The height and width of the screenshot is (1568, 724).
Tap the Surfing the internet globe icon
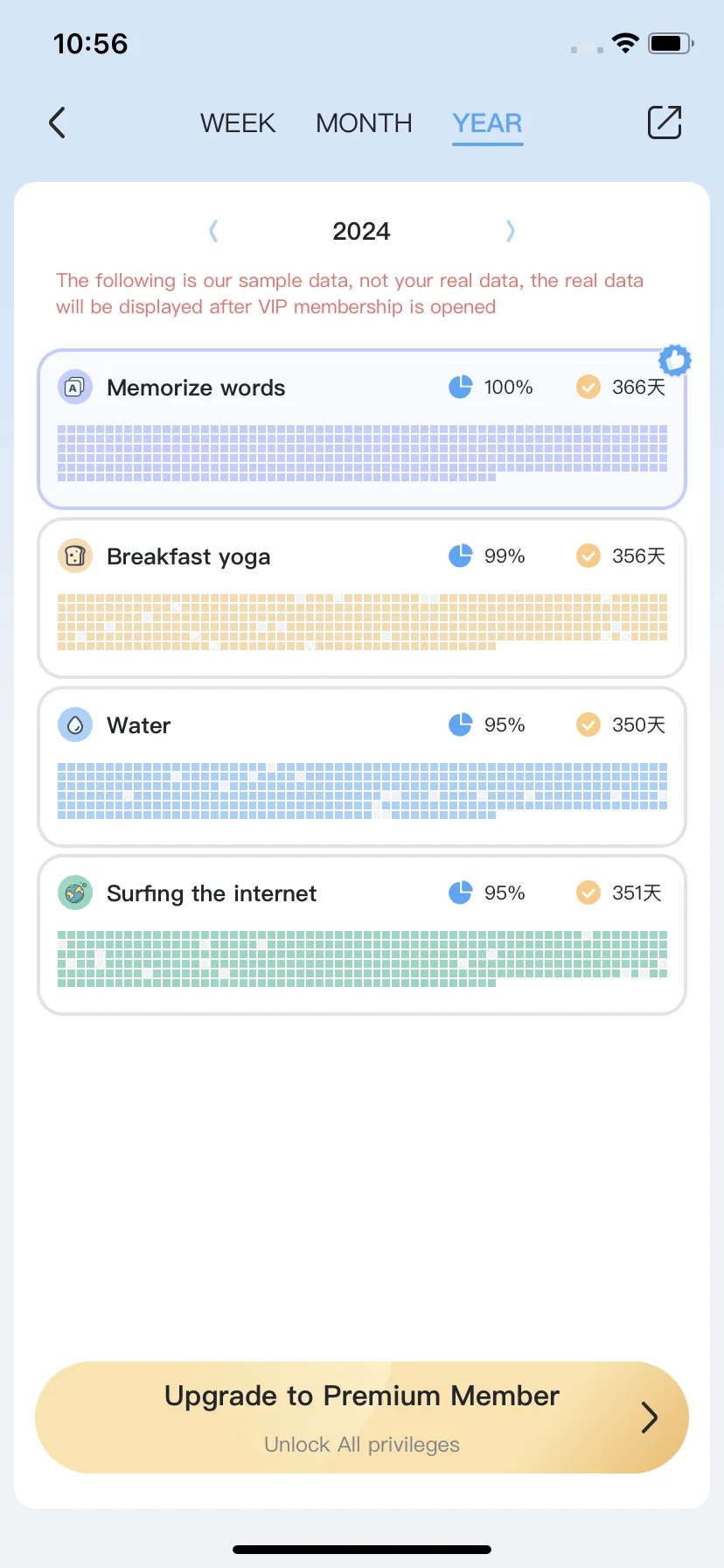(75, 892)
